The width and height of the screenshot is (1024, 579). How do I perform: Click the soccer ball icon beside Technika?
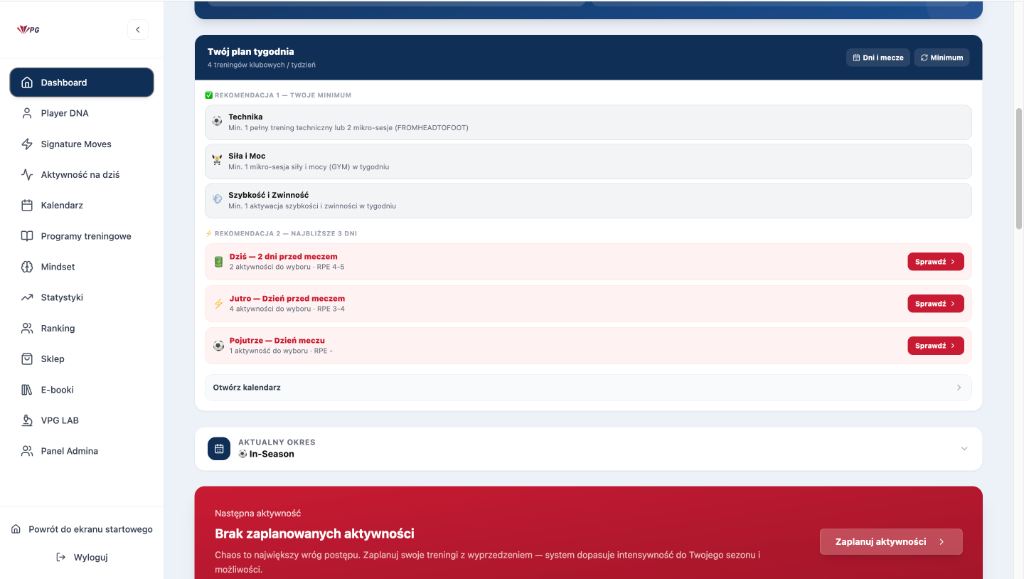click(217, 121)
